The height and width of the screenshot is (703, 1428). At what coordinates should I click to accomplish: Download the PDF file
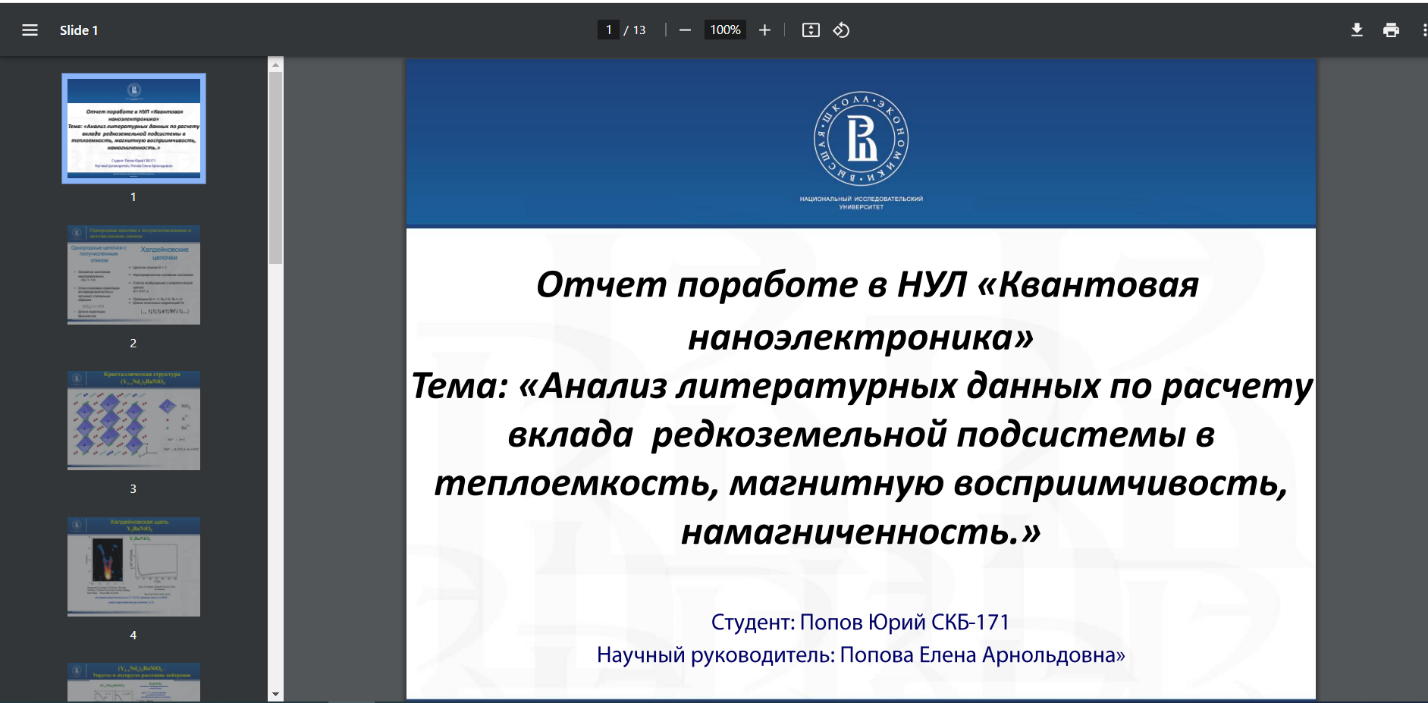tap(1357, 30)
